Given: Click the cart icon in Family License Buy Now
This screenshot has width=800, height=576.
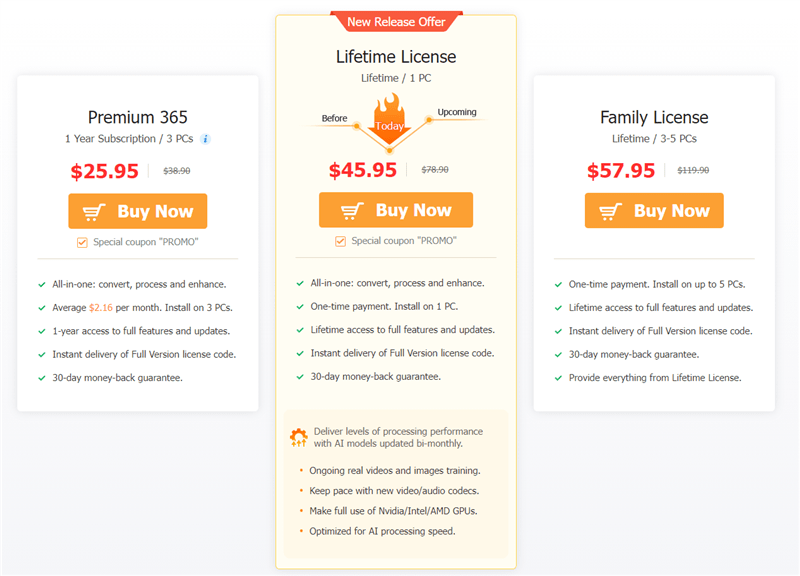Looking at the screenshot, I should pos(611,211).
